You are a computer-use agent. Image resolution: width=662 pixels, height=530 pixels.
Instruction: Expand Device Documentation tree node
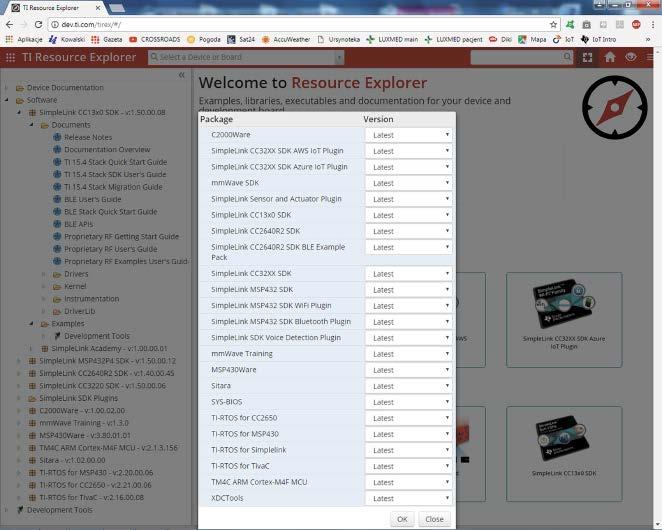tap(6, 88)
